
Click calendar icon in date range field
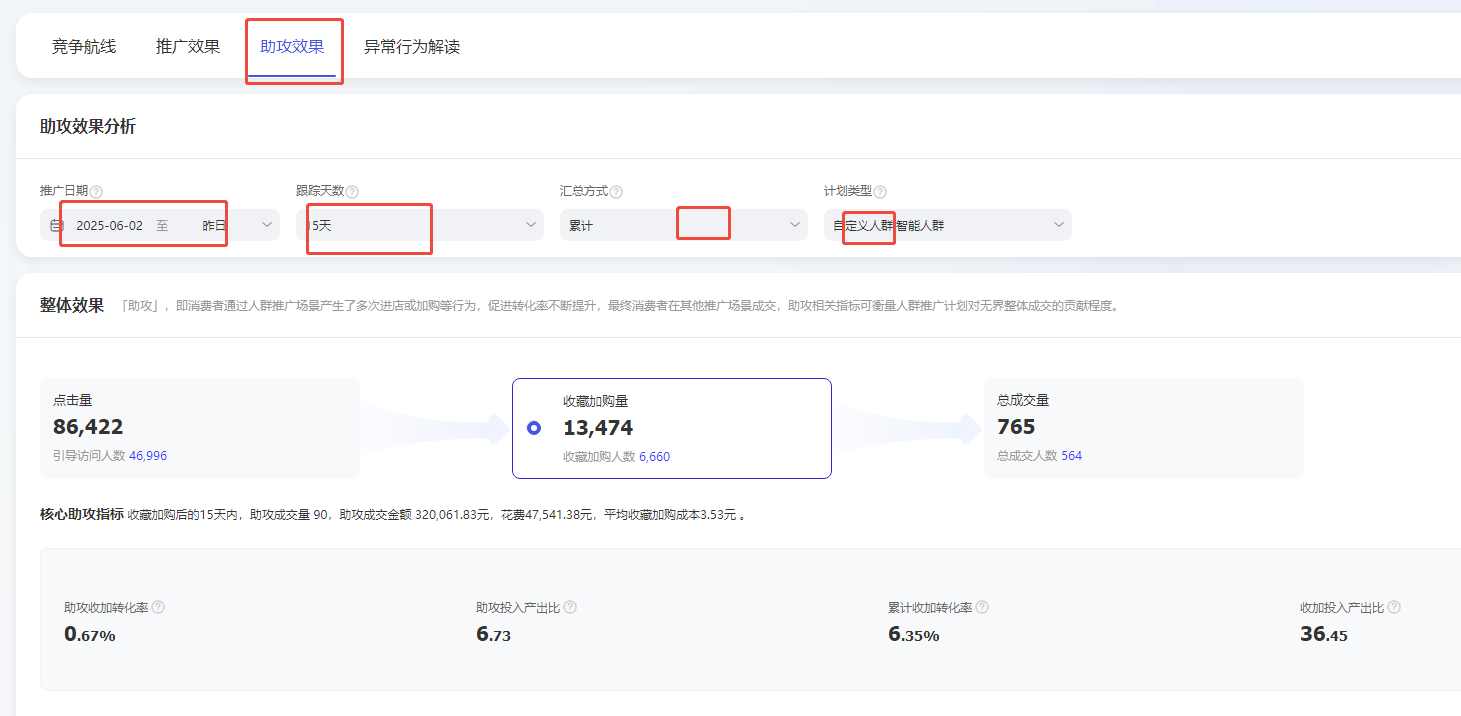57,226
